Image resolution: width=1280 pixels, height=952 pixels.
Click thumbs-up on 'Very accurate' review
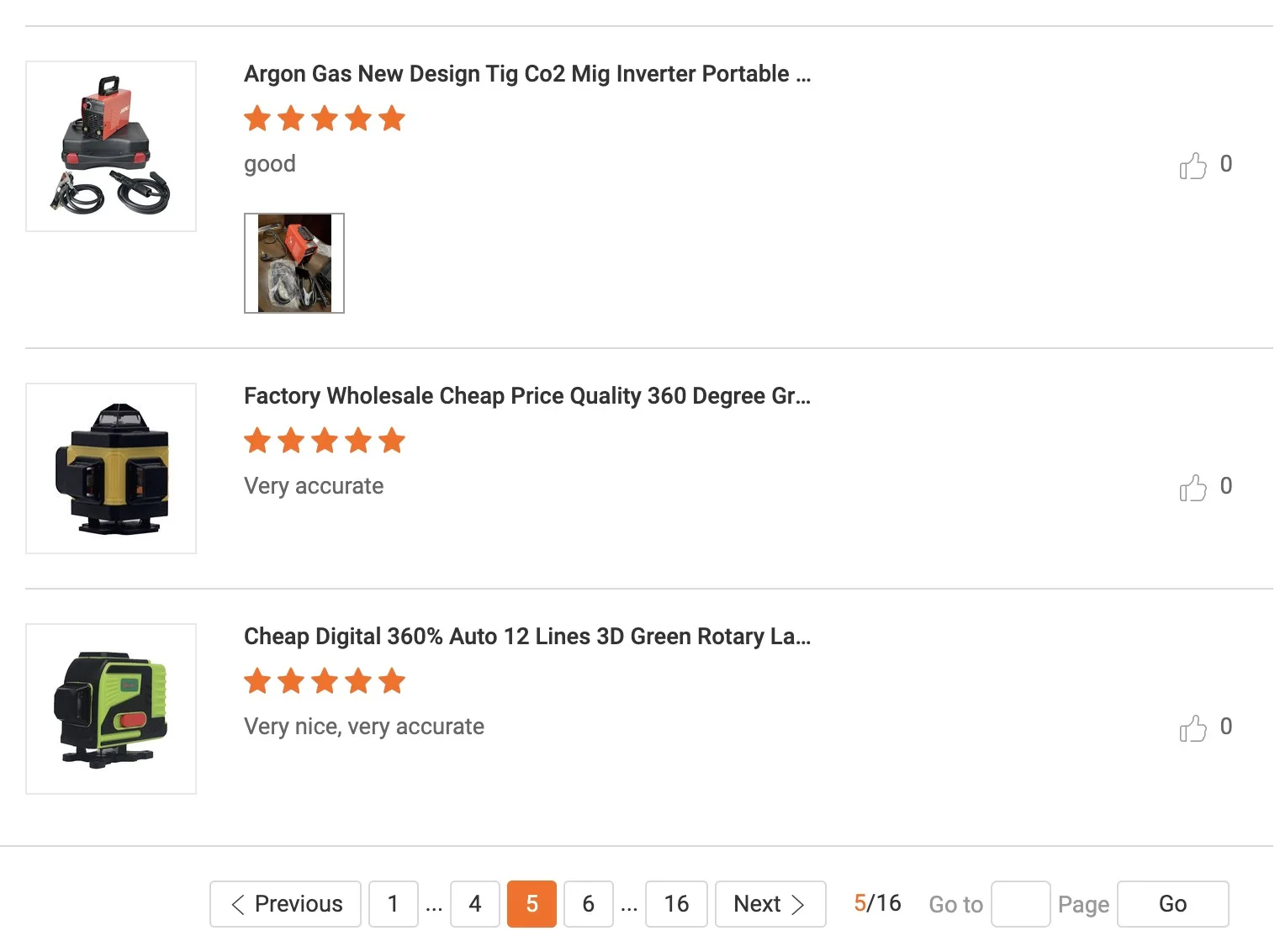pyautogui.click(x=1193, y=488)
